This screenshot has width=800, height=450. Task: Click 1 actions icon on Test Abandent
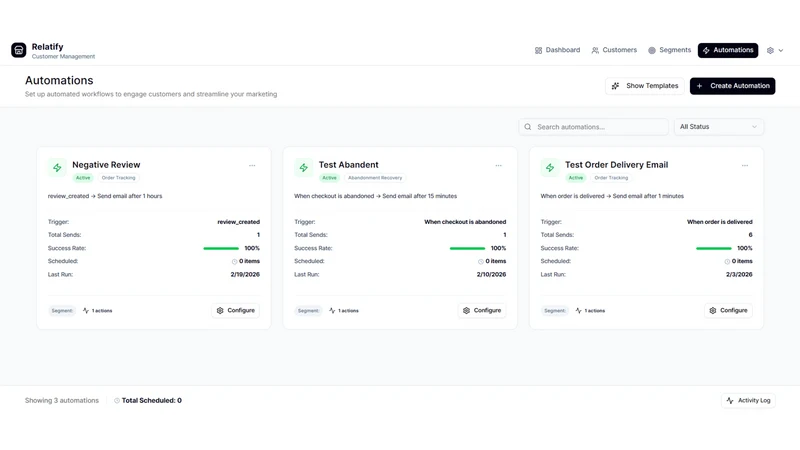[x=332, y=311]
